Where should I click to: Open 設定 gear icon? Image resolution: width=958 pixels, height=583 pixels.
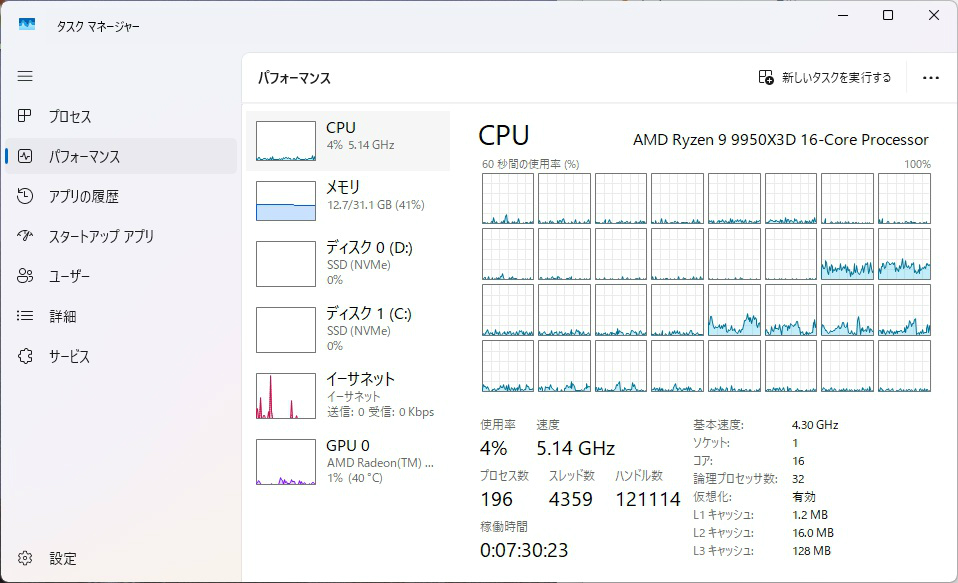(26, 558)
